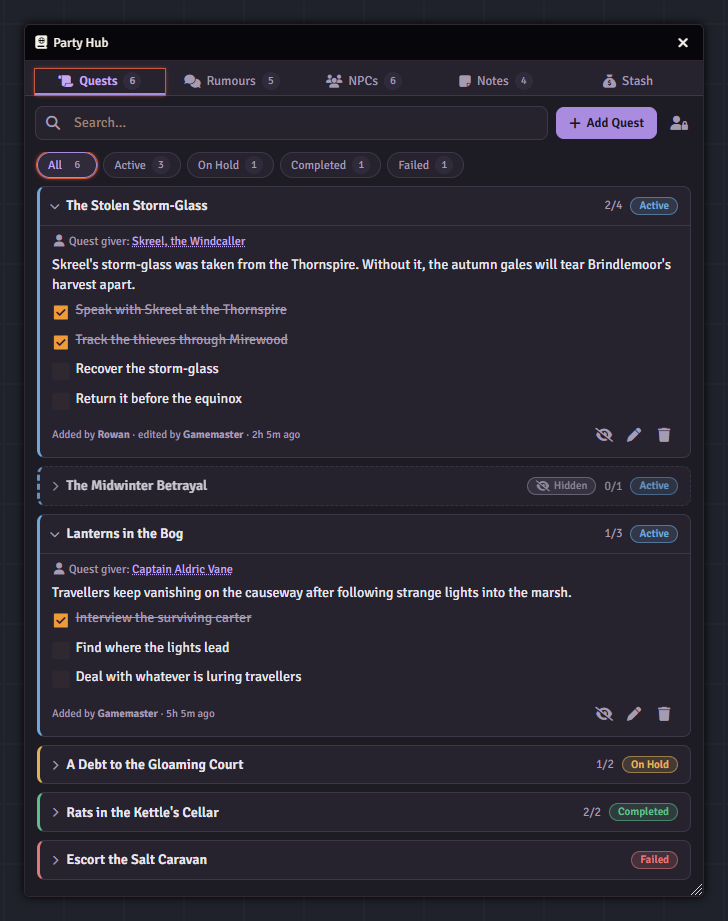728x921 pixels.
Task: Open Skreel, the Windcaller NPC link
Action: (189, 241)
